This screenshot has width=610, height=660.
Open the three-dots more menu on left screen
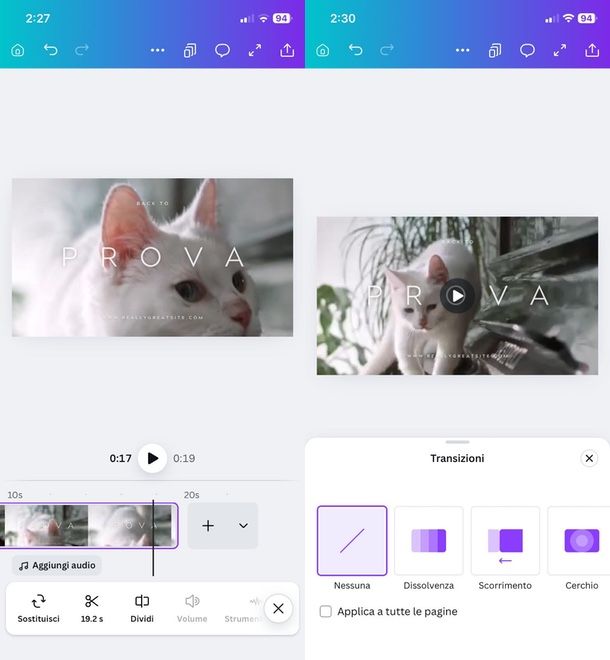point(157,50)
